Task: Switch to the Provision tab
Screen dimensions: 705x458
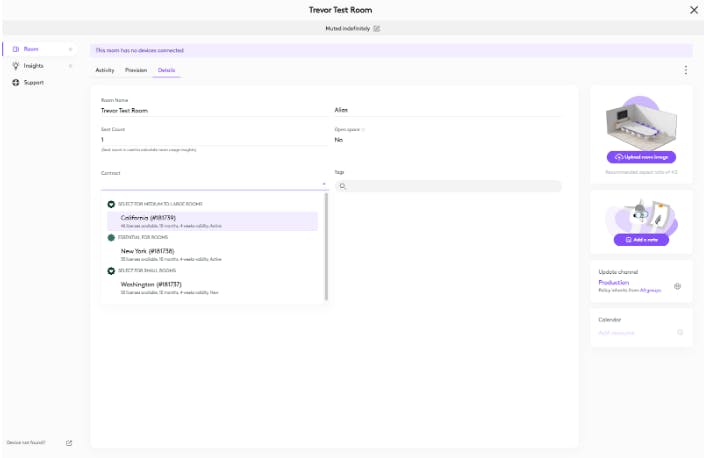Action: [x=136, y=70]
